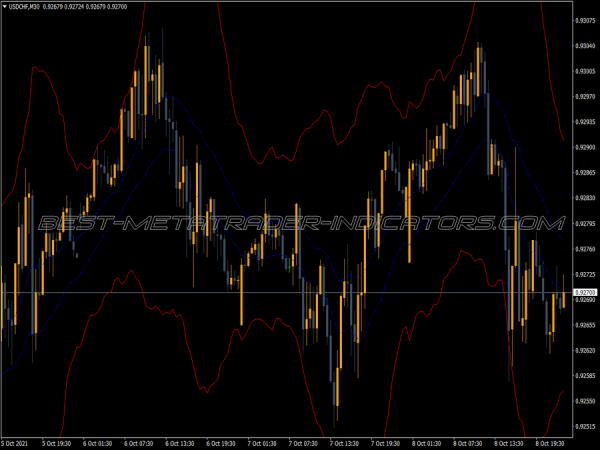
Task: Select the 5 Oct 19:30 time label
Action: pos(56,442)
